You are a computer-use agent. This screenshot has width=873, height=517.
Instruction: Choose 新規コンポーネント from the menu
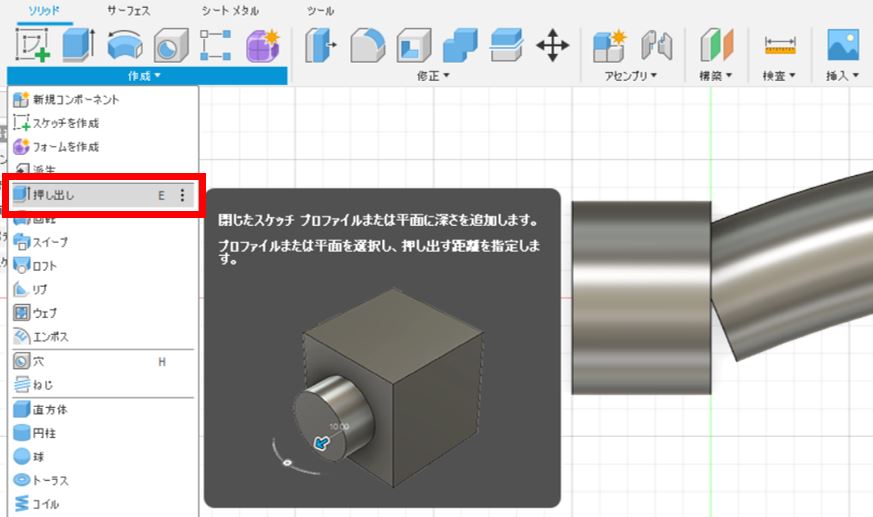coord(103,100)
